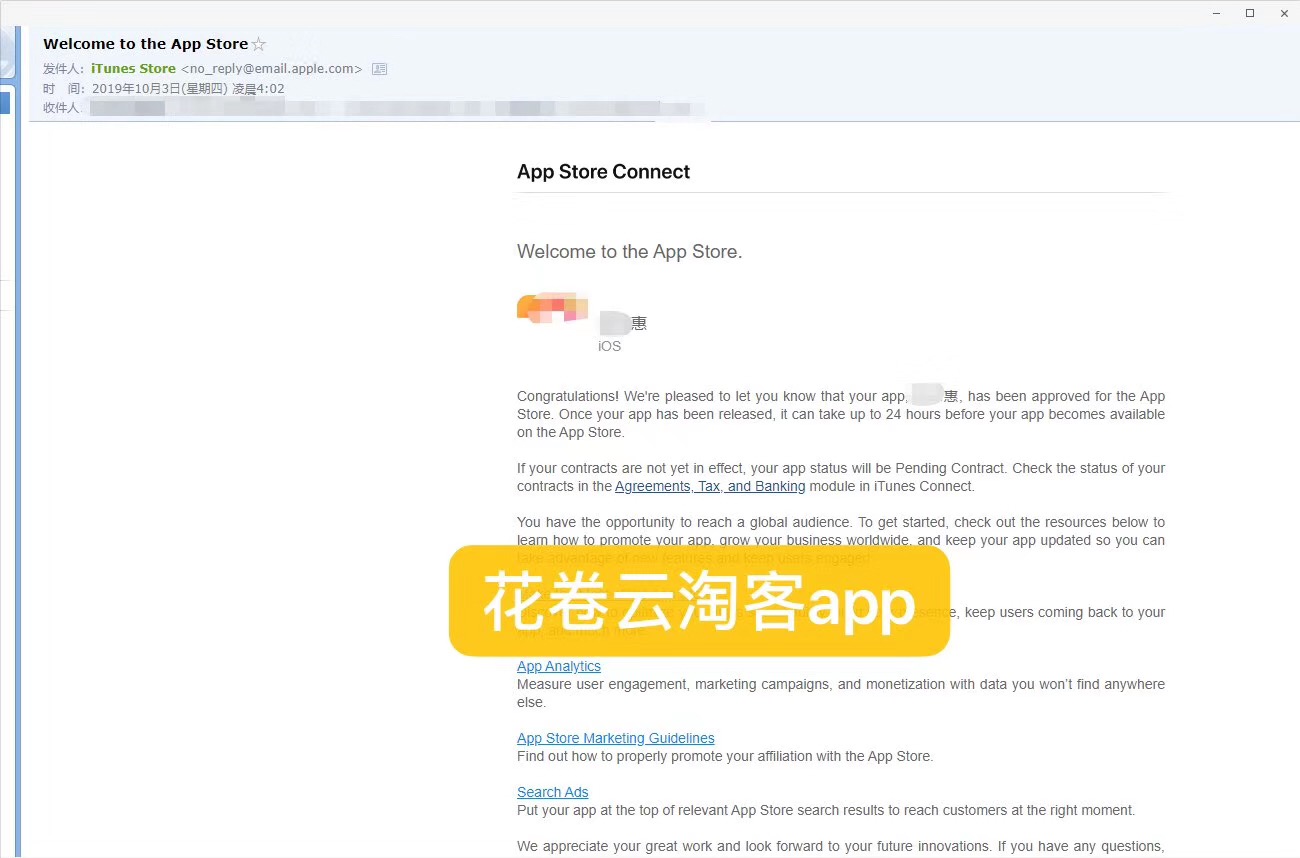This screenshot has width=1300, height=858.
Task: Close the email window
Action: point(1284,13)
